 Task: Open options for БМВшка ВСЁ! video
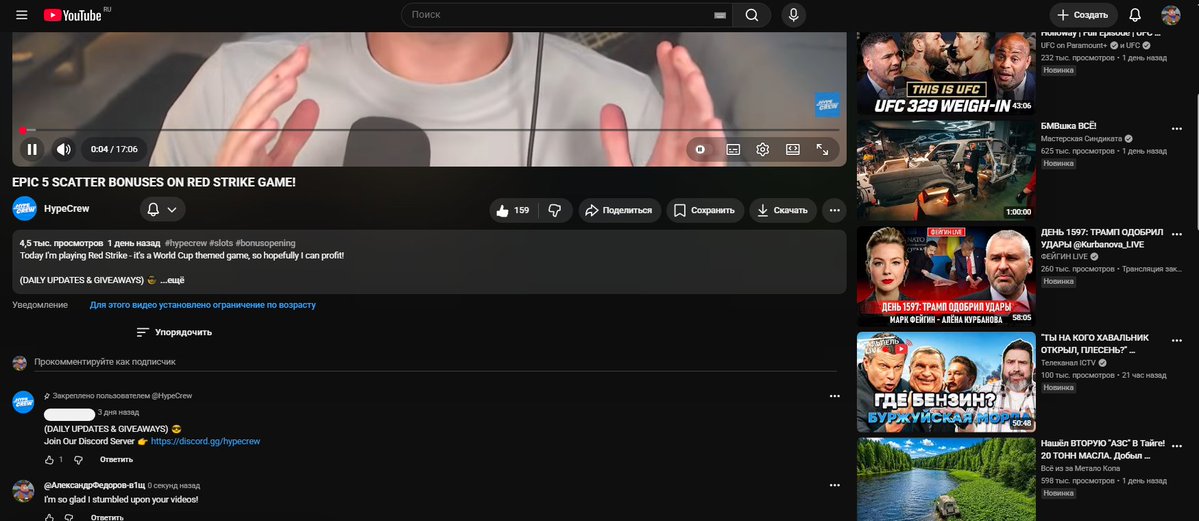point(1178,129)
